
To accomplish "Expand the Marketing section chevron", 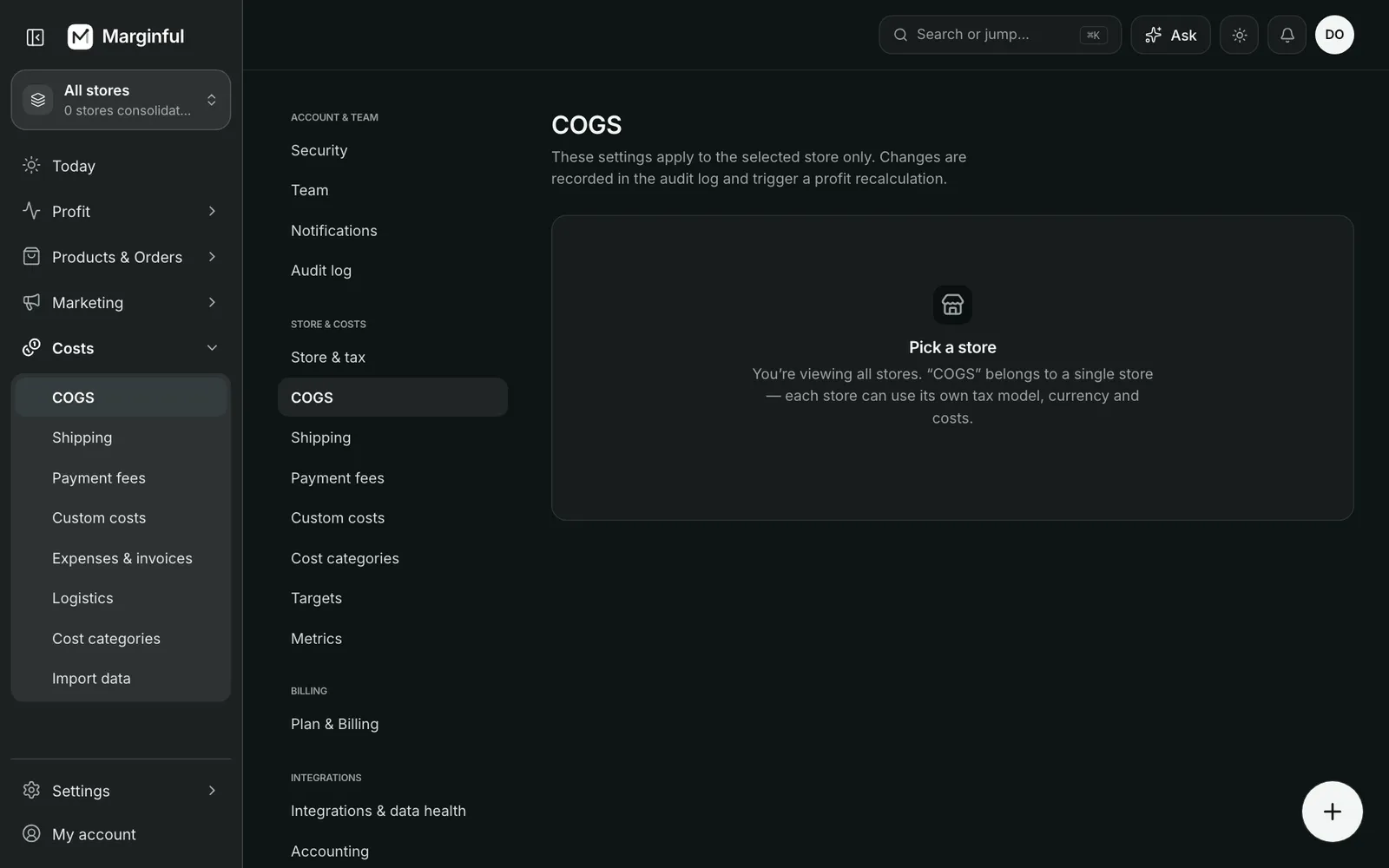I will 212,302.
